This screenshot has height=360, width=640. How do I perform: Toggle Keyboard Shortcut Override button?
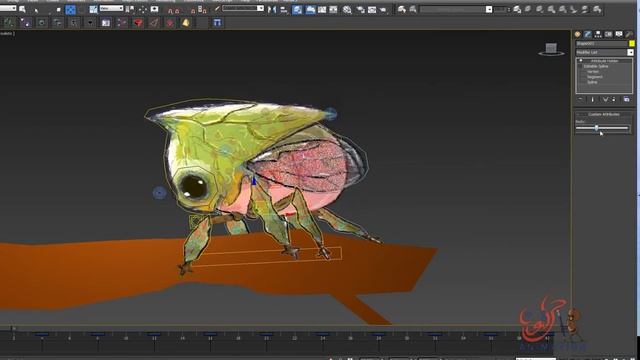(x=154, y=9)
